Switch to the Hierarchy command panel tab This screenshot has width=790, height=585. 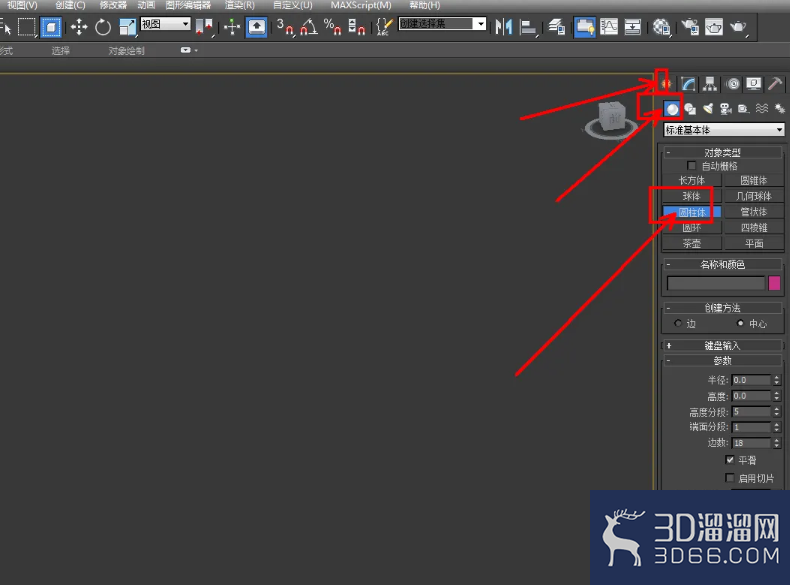coord(710,84)
